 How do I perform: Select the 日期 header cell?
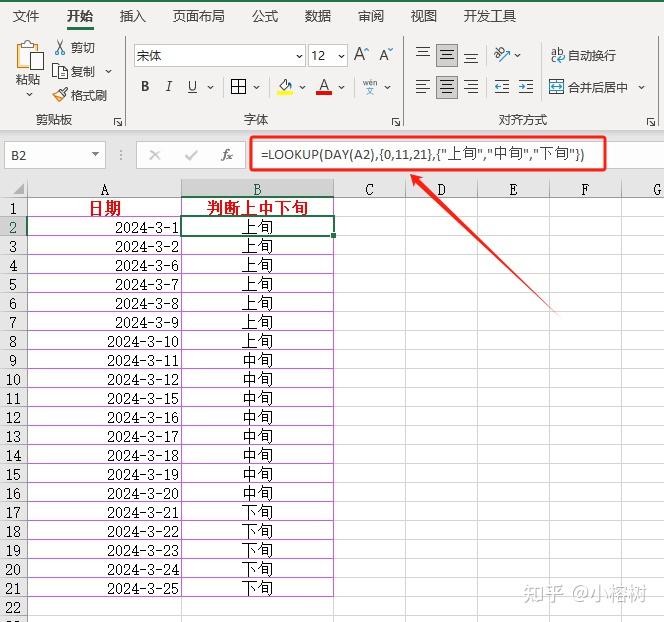pos(105,207)
